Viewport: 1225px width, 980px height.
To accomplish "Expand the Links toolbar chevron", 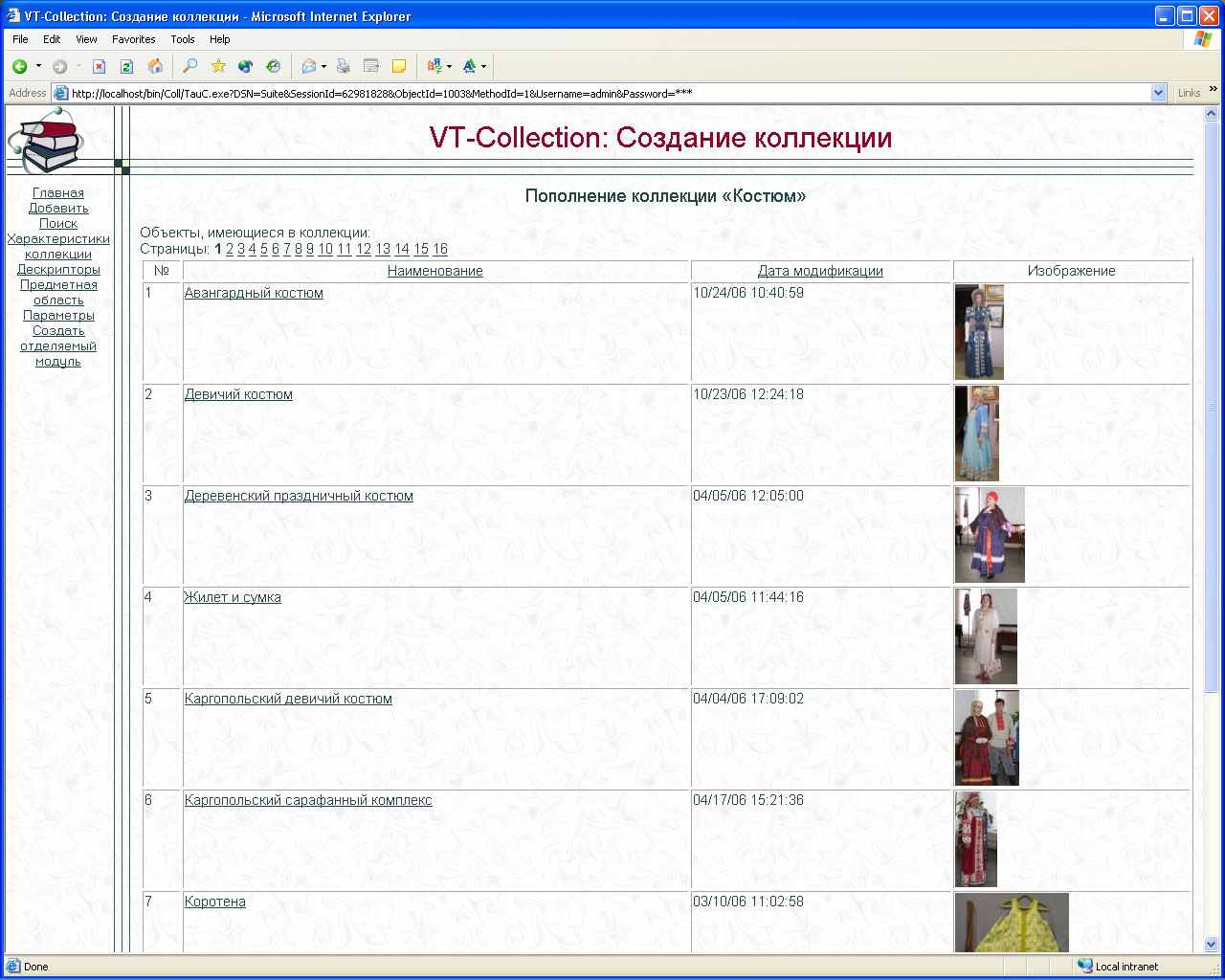I will (1214, 90).
